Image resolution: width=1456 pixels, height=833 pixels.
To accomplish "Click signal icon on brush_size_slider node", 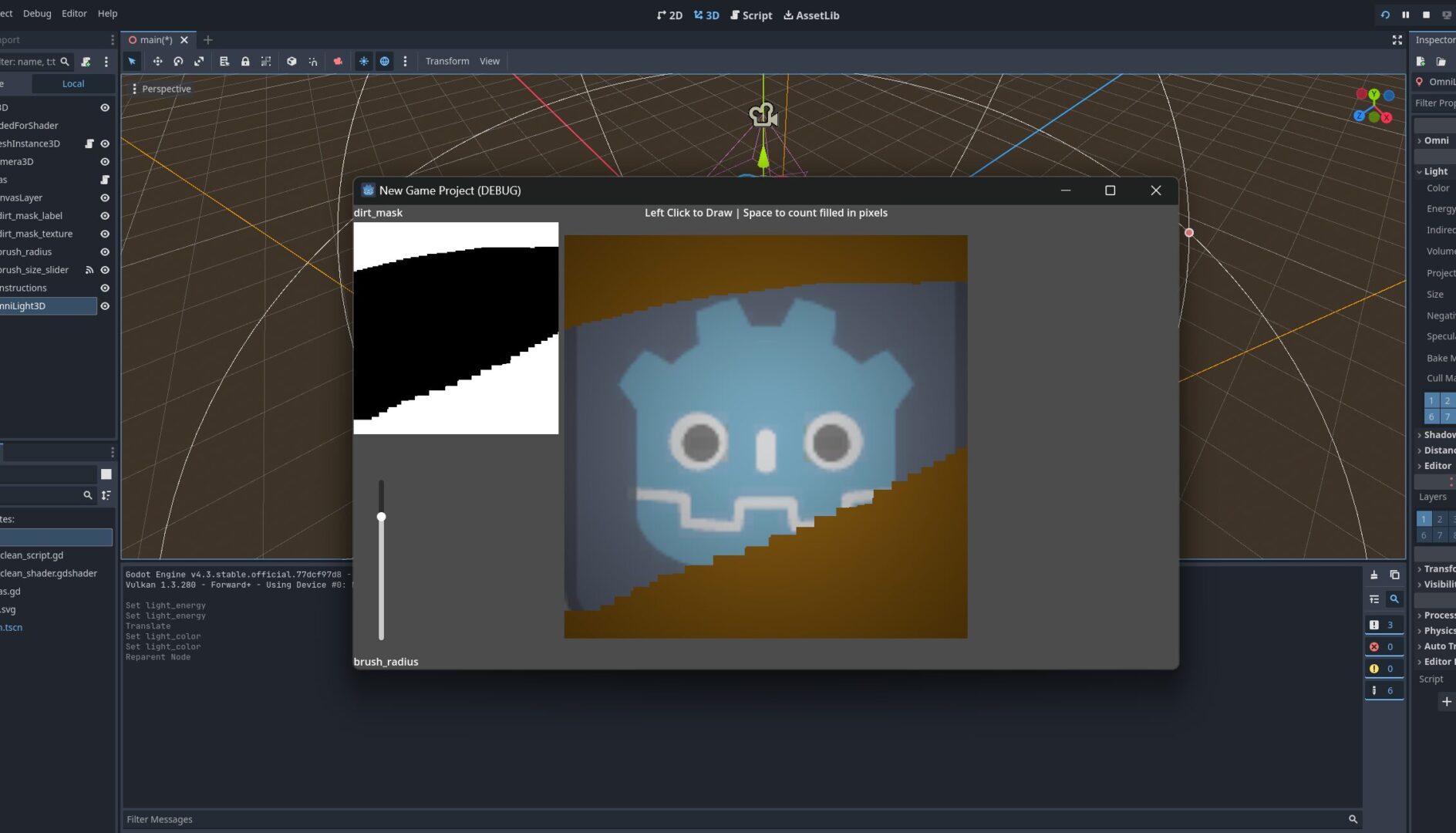I will tap(89, 270).
